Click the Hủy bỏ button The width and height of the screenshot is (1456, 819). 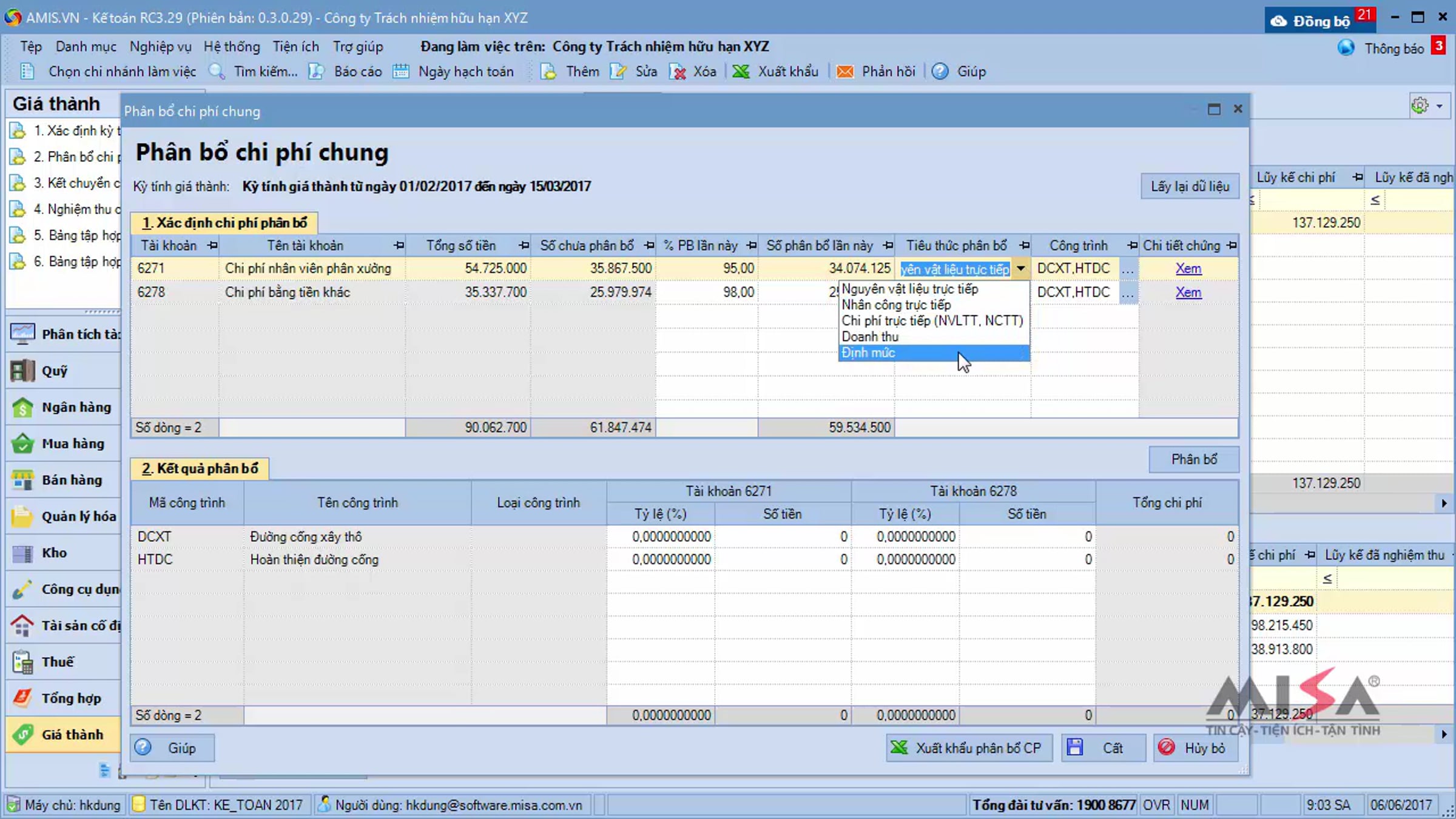click(1195, 748)
